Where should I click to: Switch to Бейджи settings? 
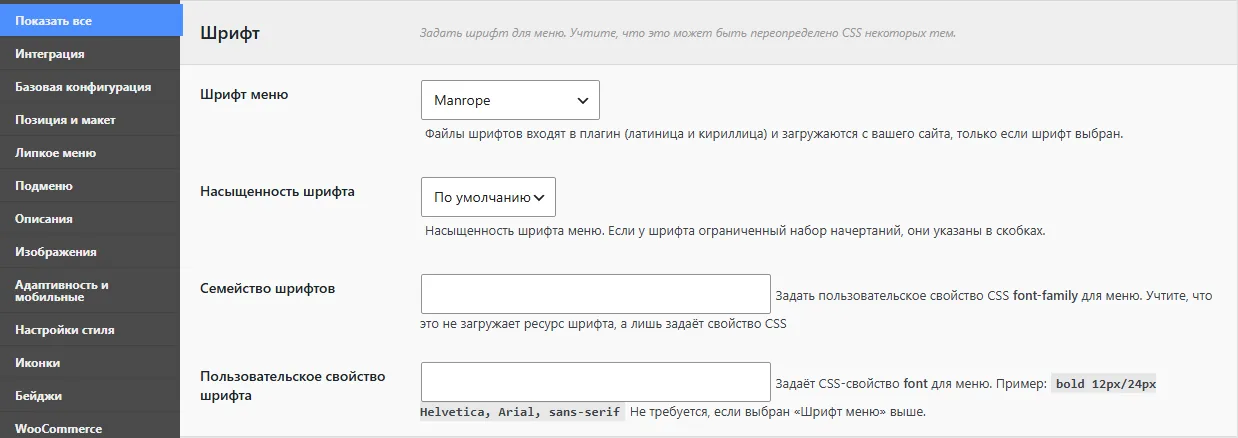[x=90, y=395]
